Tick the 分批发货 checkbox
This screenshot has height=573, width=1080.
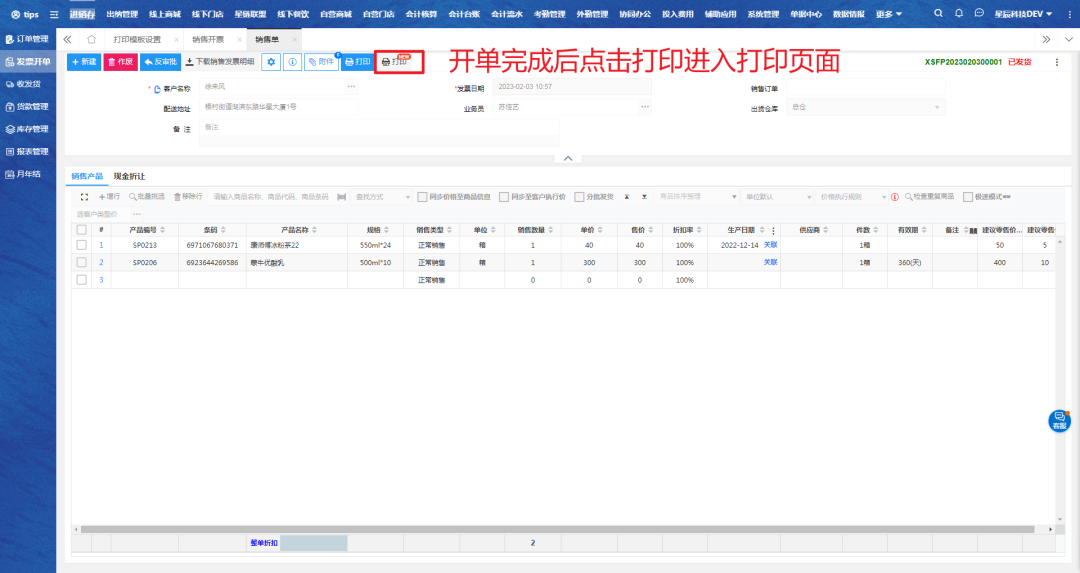(579, 197)
